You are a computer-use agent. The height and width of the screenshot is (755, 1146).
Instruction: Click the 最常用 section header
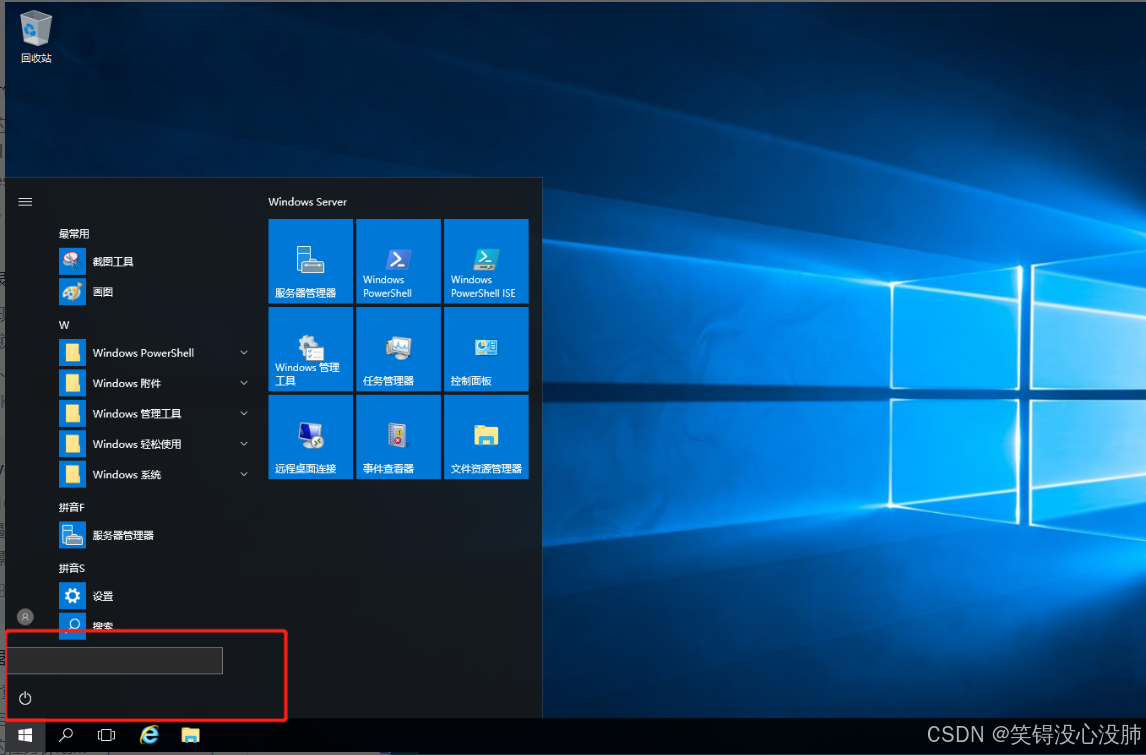[x=74, y=234]
